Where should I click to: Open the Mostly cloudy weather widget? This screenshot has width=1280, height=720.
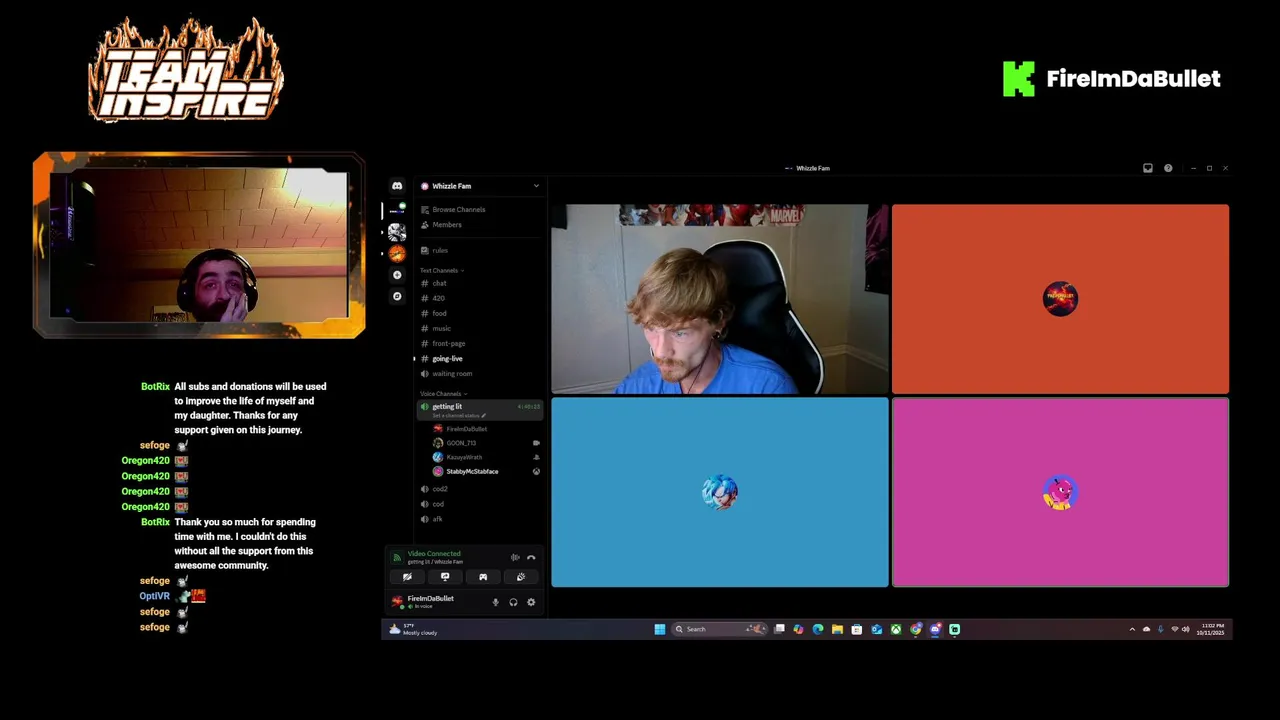[x=415, y=629]
